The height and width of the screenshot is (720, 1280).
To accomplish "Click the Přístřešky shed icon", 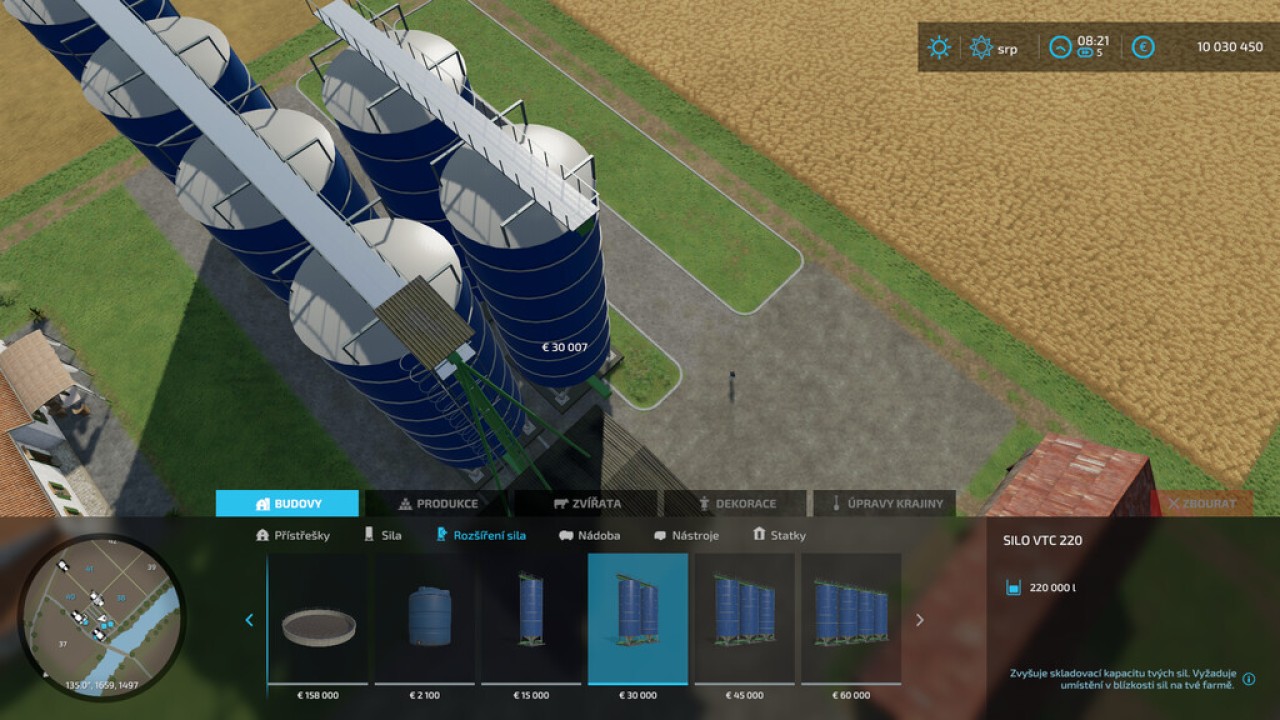I will tap(263, 535).
